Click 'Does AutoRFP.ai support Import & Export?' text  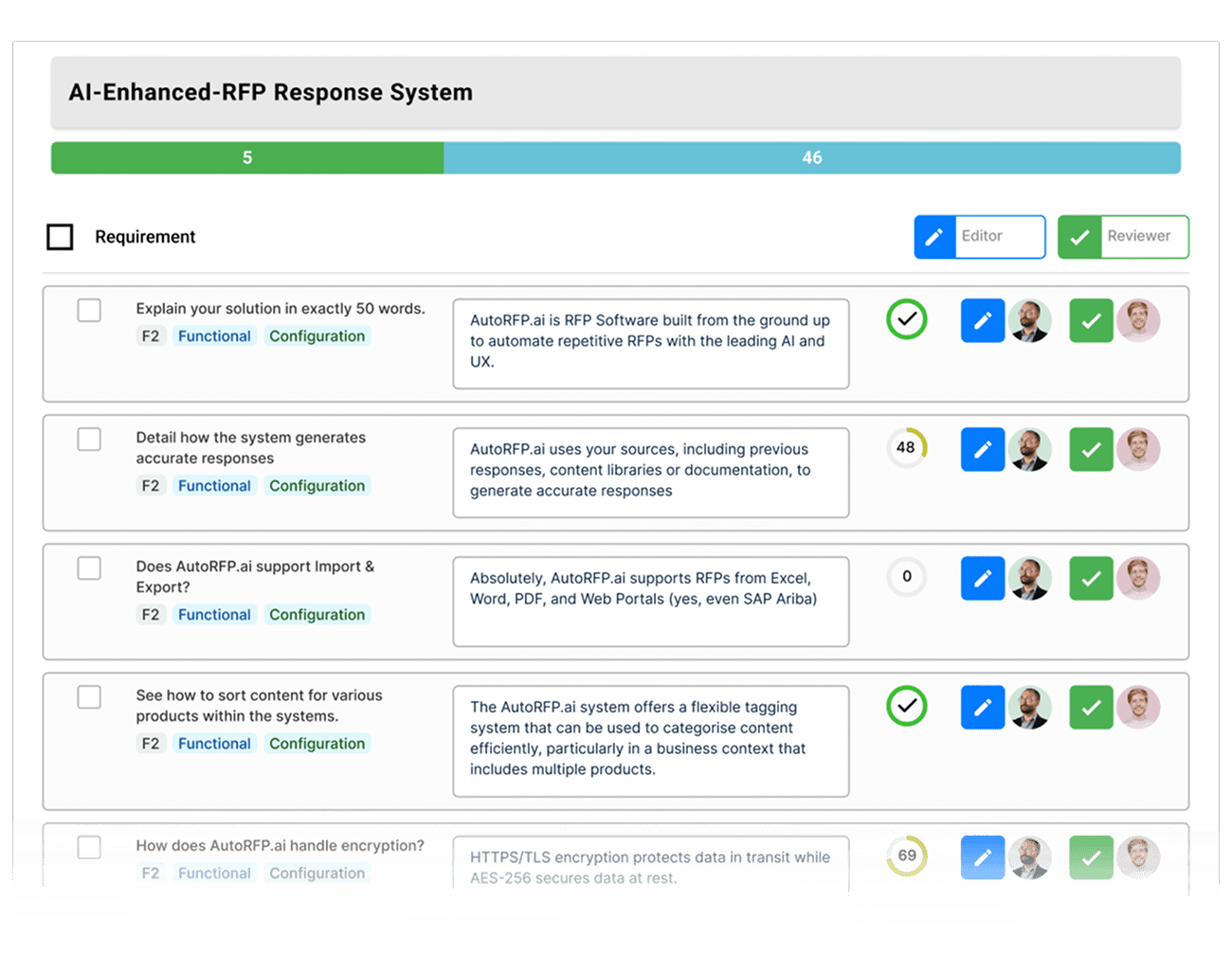pyautogui.click(x=255, y=577)
